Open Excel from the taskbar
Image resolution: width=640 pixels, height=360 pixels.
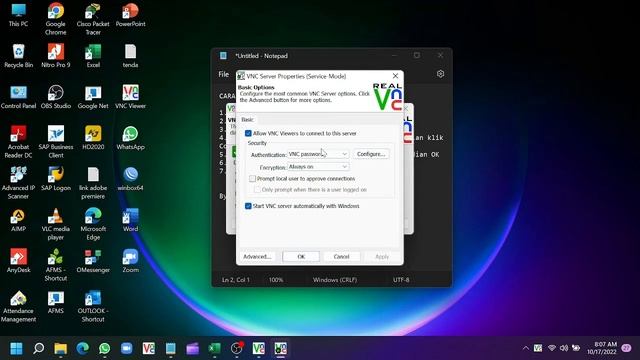[214, 349]
